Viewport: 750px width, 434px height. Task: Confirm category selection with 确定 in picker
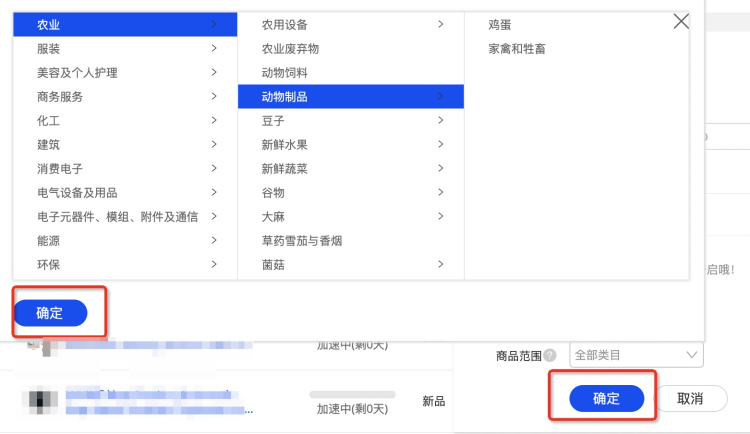50,313
